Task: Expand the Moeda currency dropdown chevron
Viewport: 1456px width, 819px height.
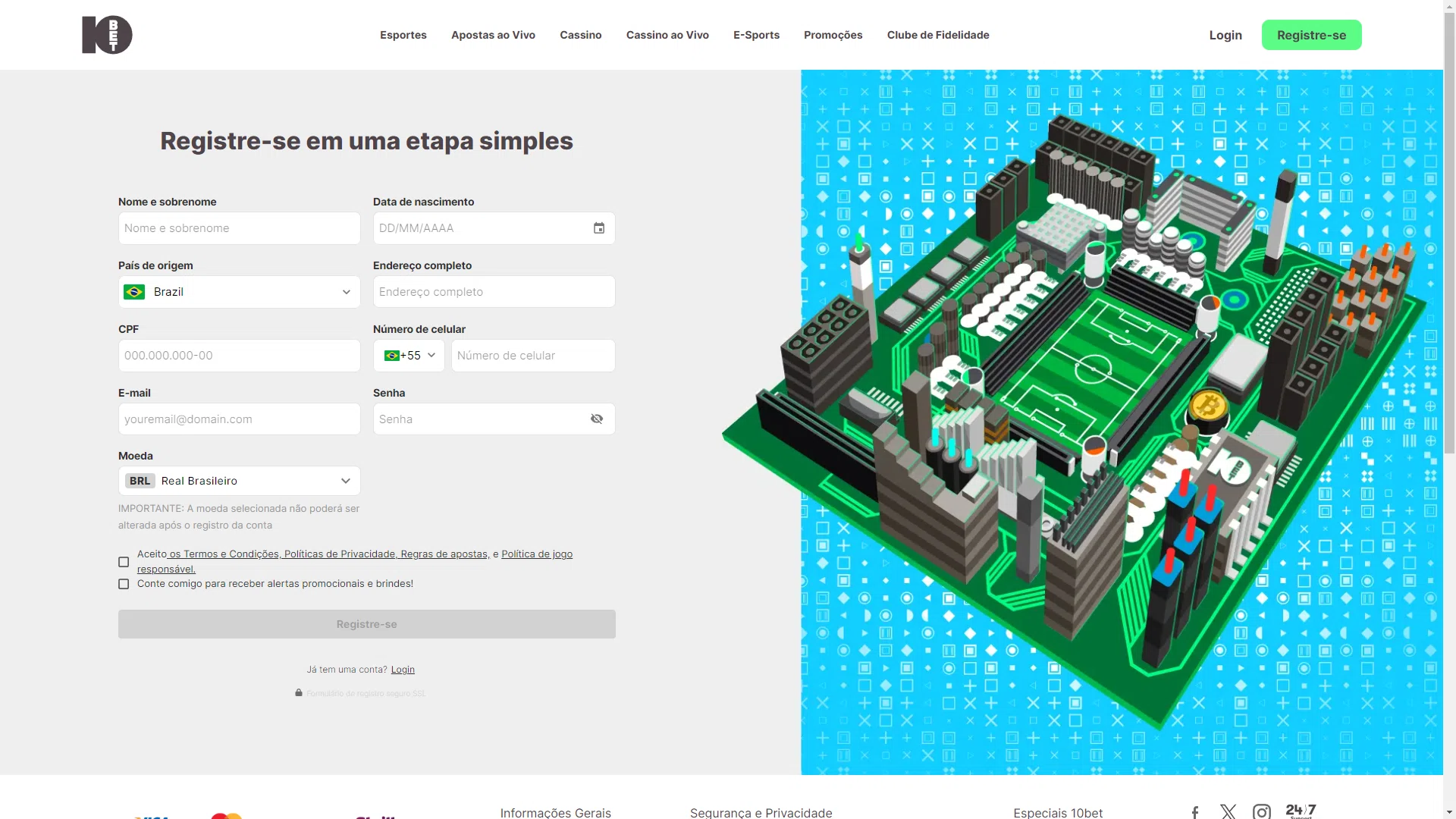Action: coord(346,481)
